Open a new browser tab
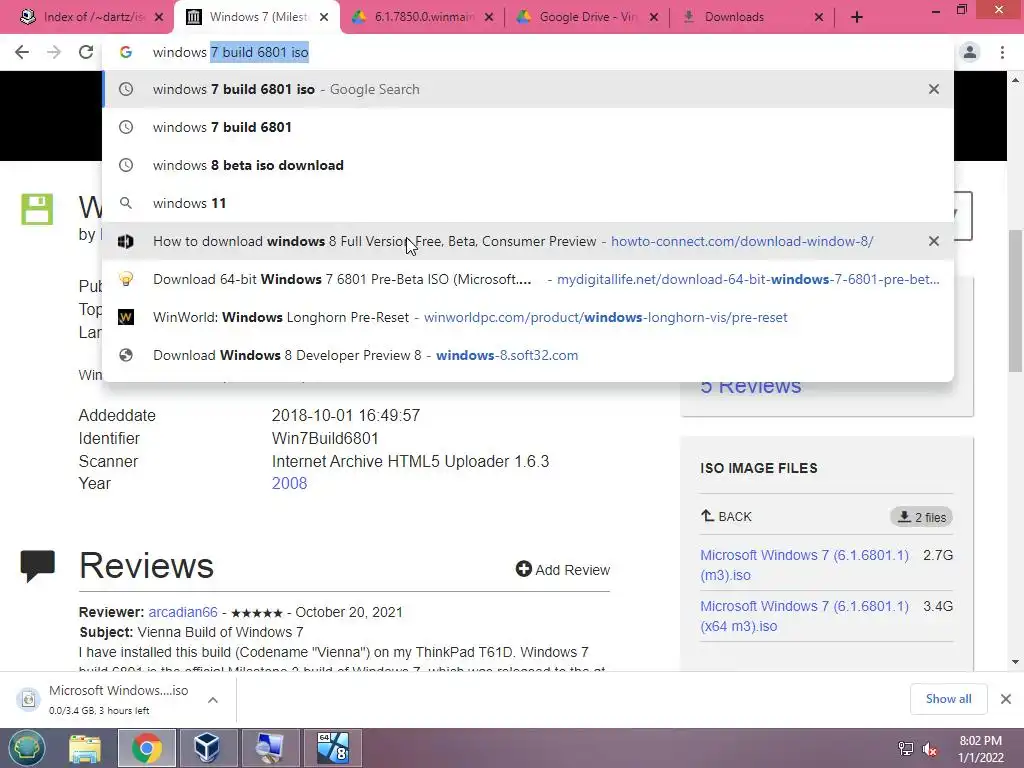 coord(857,17)
